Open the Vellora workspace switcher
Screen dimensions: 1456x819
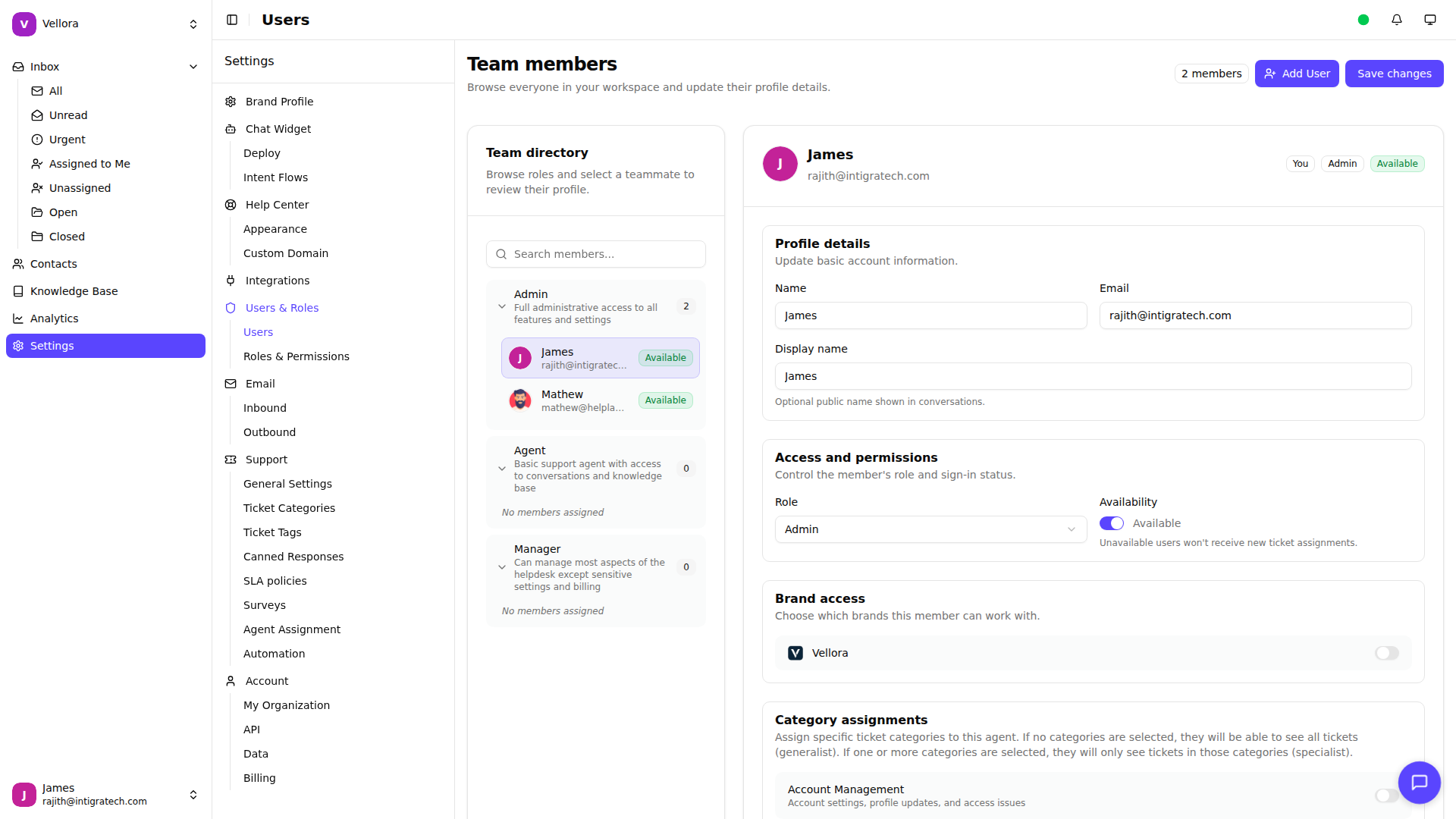click(105, 24)
